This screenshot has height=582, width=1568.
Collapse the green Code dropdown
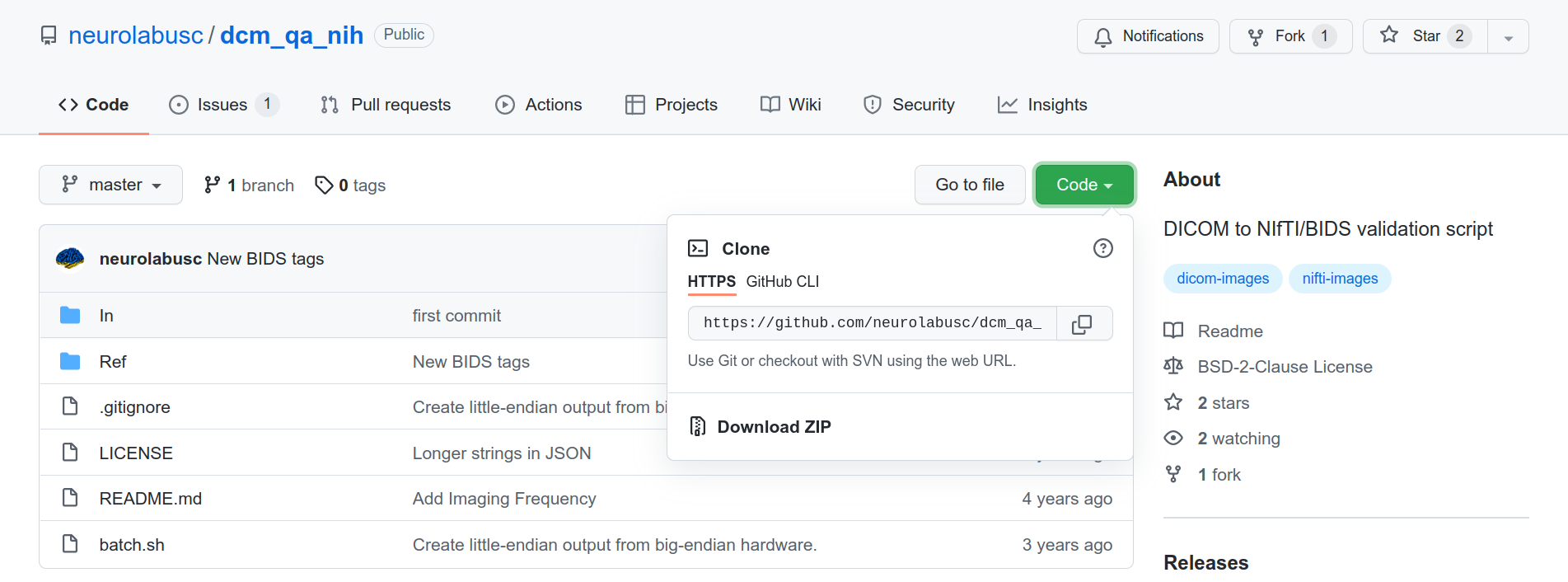1084,185
